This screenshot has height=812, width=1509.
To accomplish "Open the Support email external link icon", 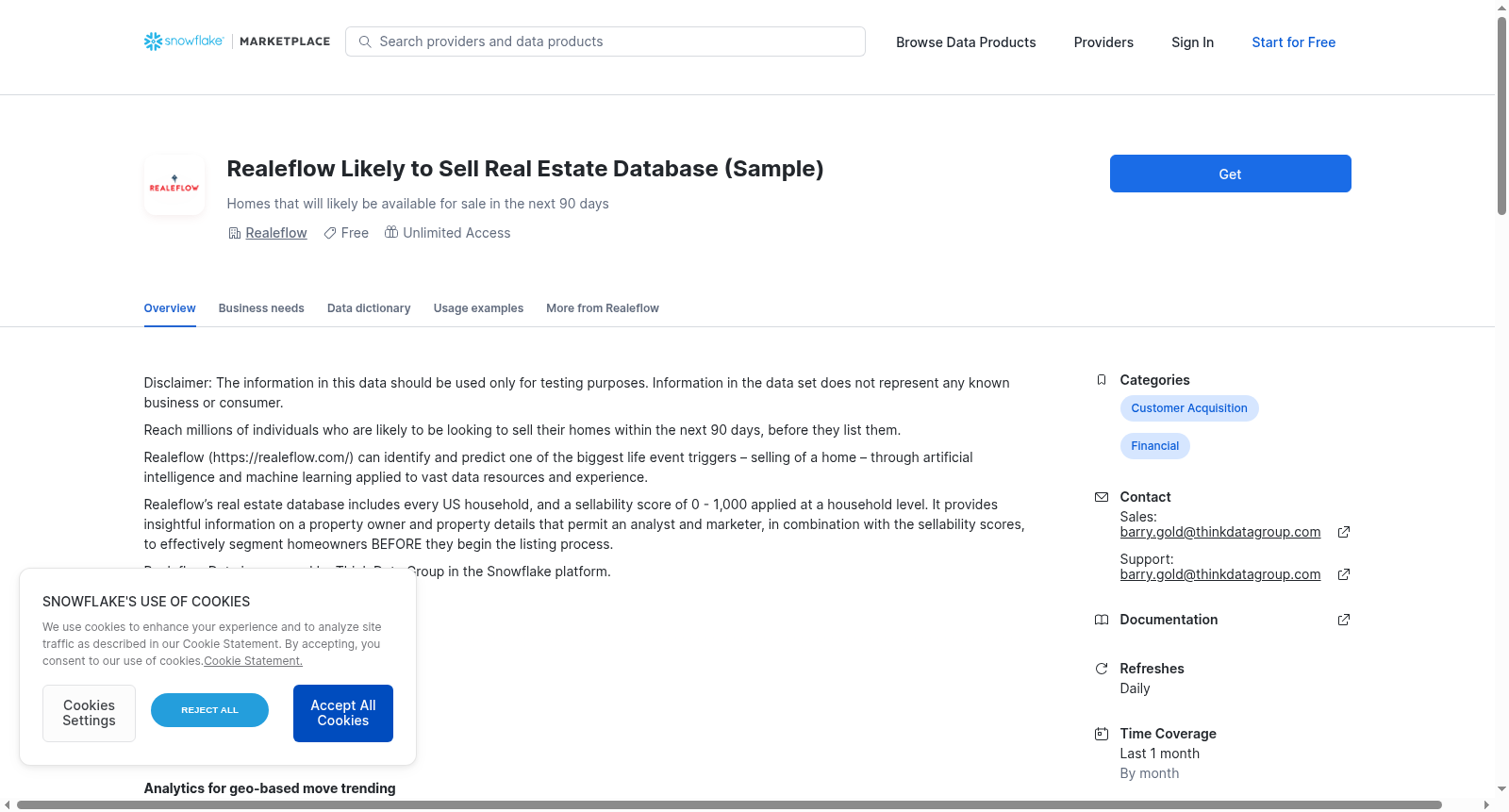I will 1344,574.
